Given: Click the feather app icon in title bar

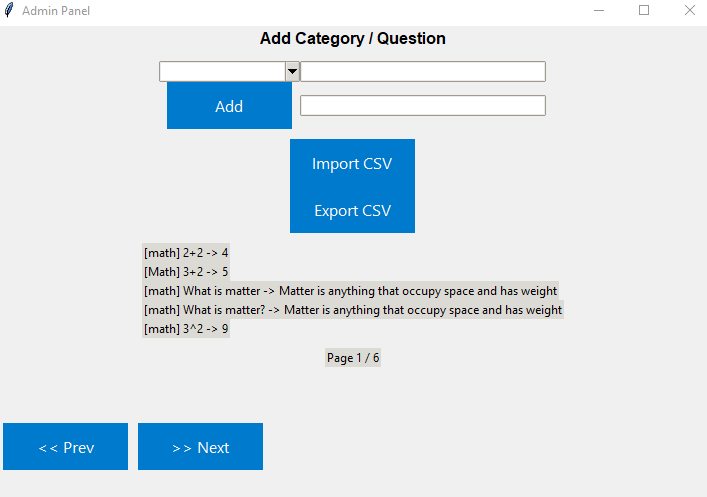Looking at the screenshot, I should [10, 11].
